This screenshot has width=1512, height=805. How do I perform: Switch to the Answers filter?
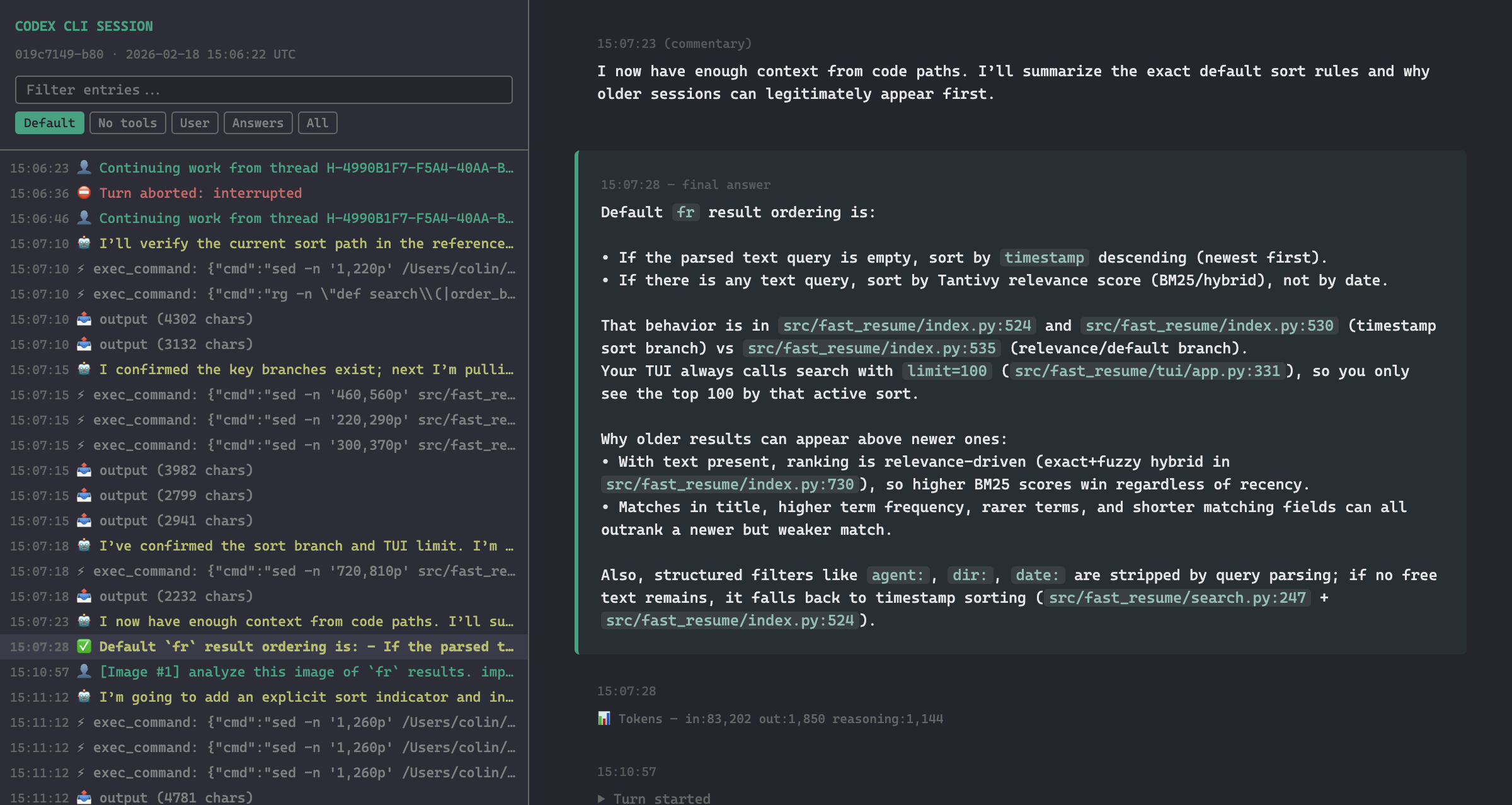(x=258, y=123)
